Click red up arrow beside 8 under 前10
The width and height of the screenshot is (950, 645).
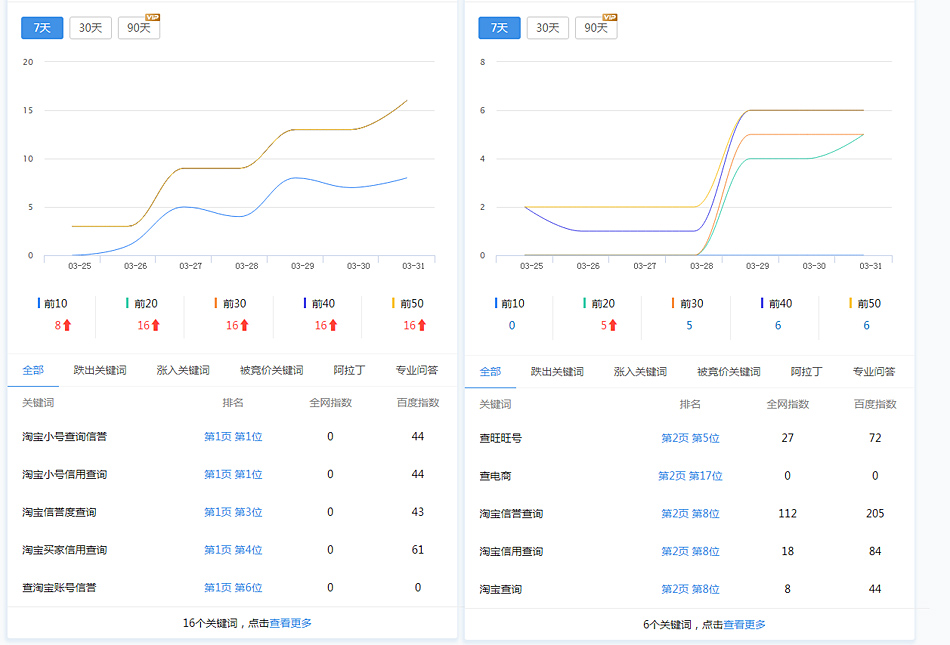click(x=68, y=325)
